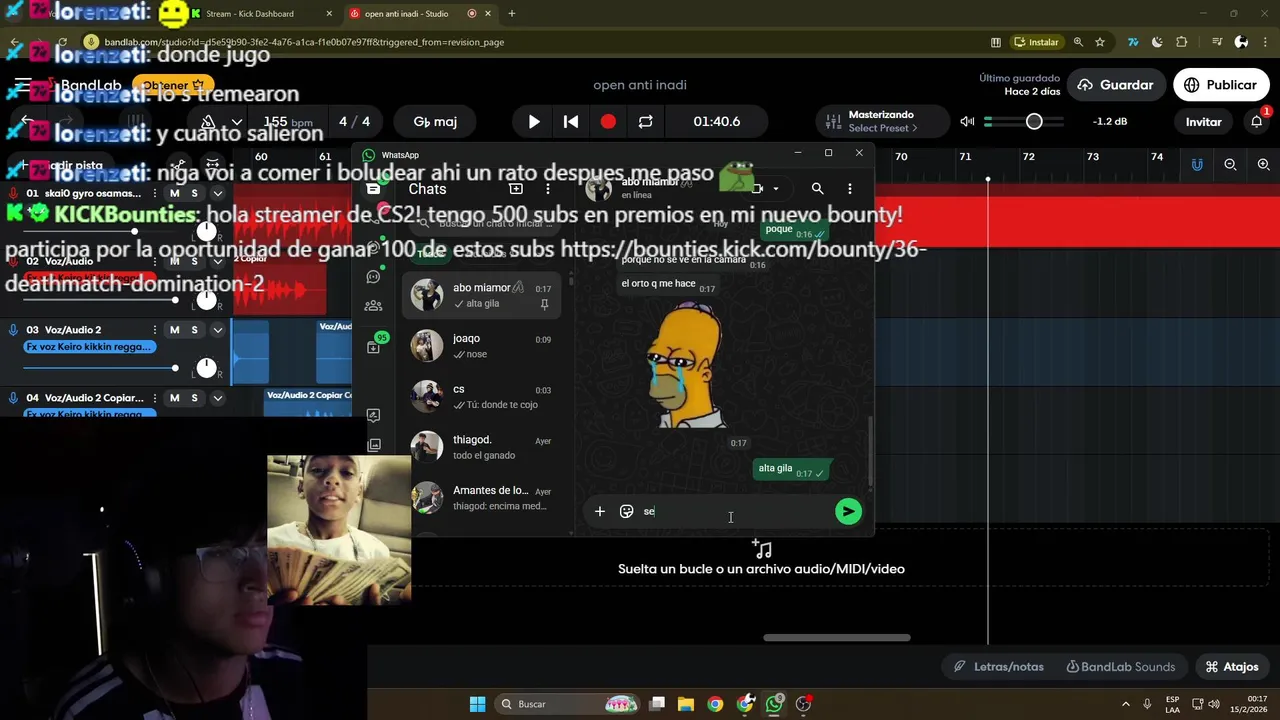
Task: Solo track 01 skai0 gyro
Action: [194, 193]
